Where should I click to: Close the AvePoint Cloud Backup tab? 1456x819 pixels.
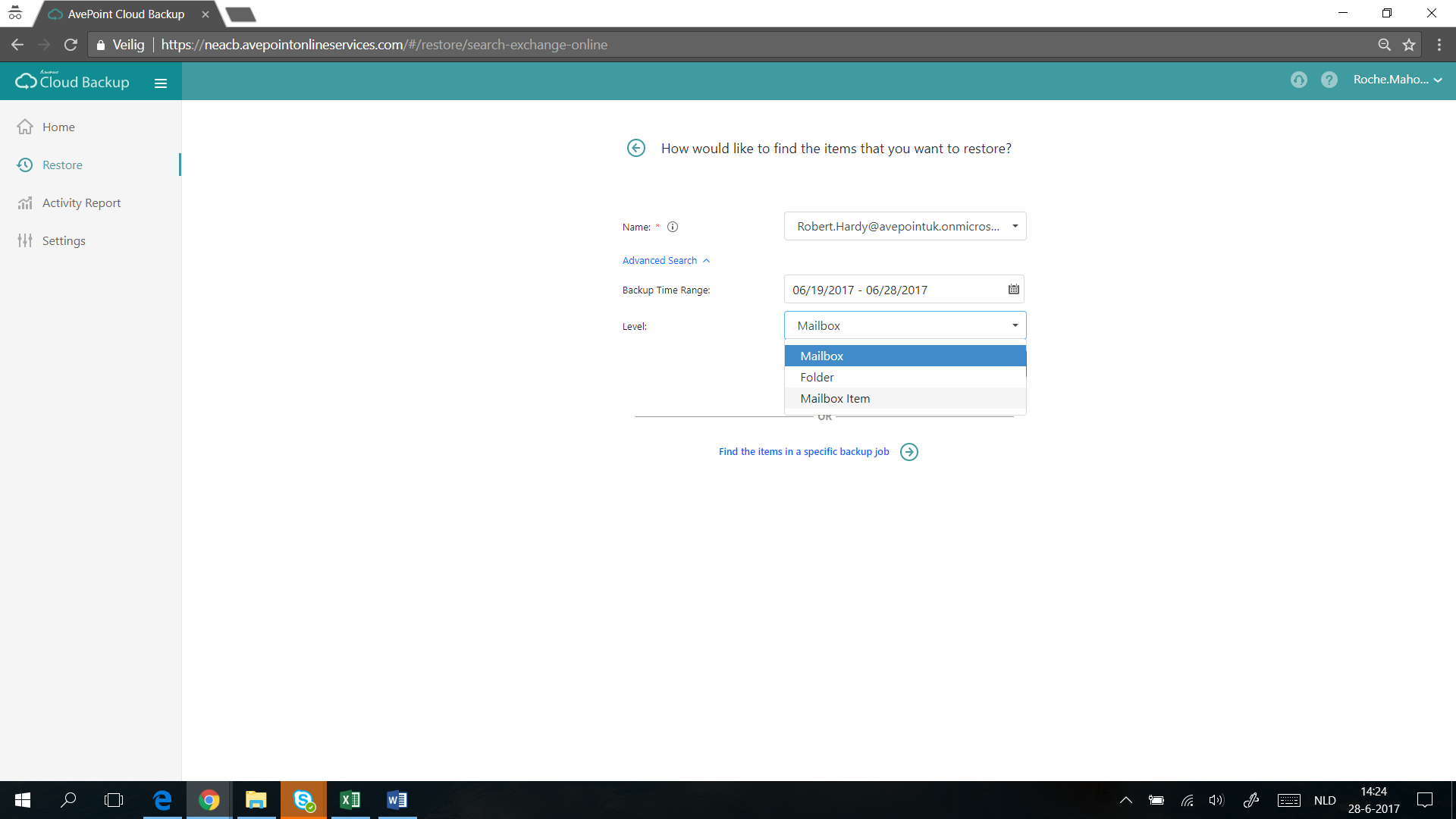tap(205, 14)
